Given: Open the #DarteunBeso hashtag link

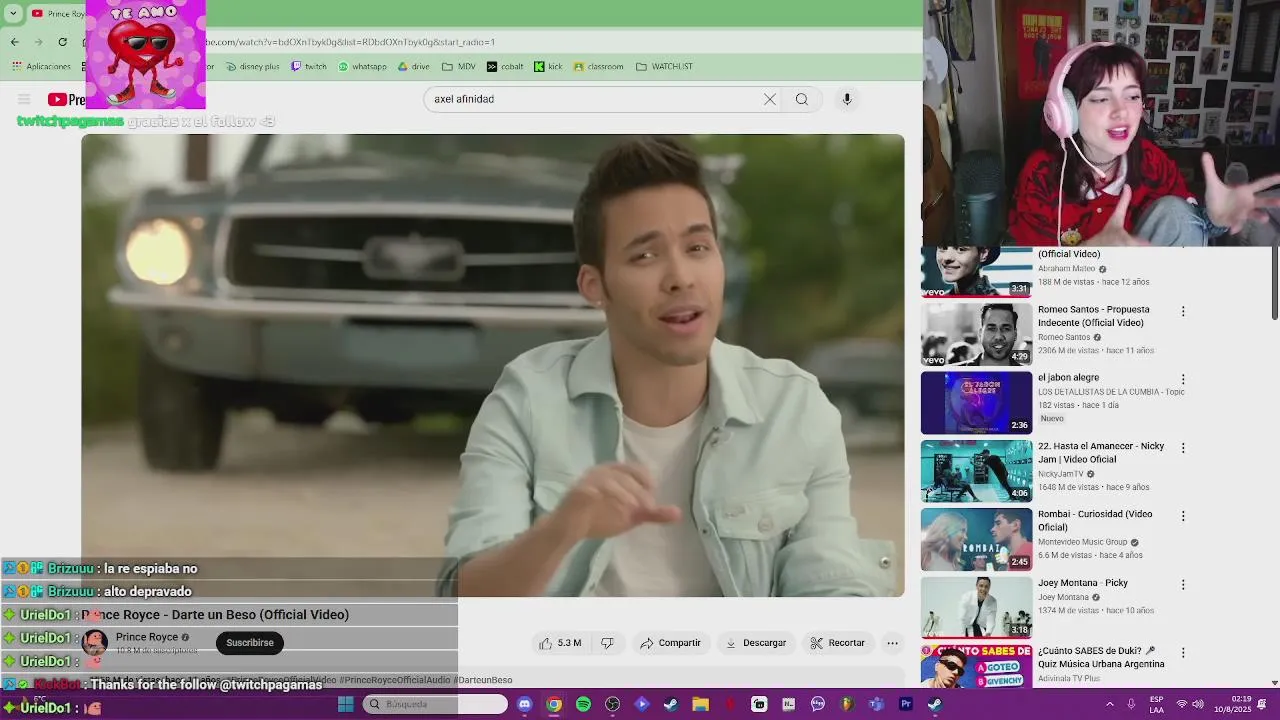Looking at the screenshot, I should click(483, 680).
